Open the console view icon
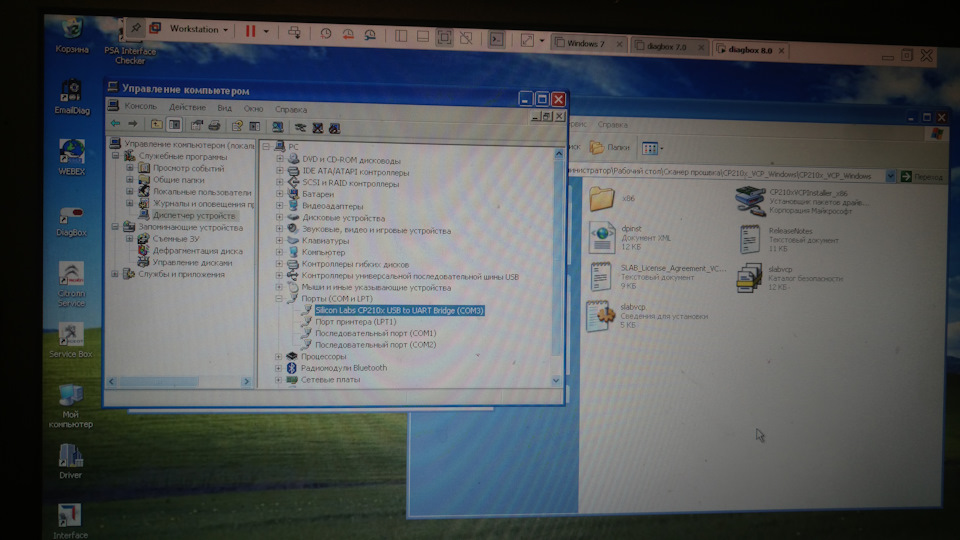 (497, 39)
